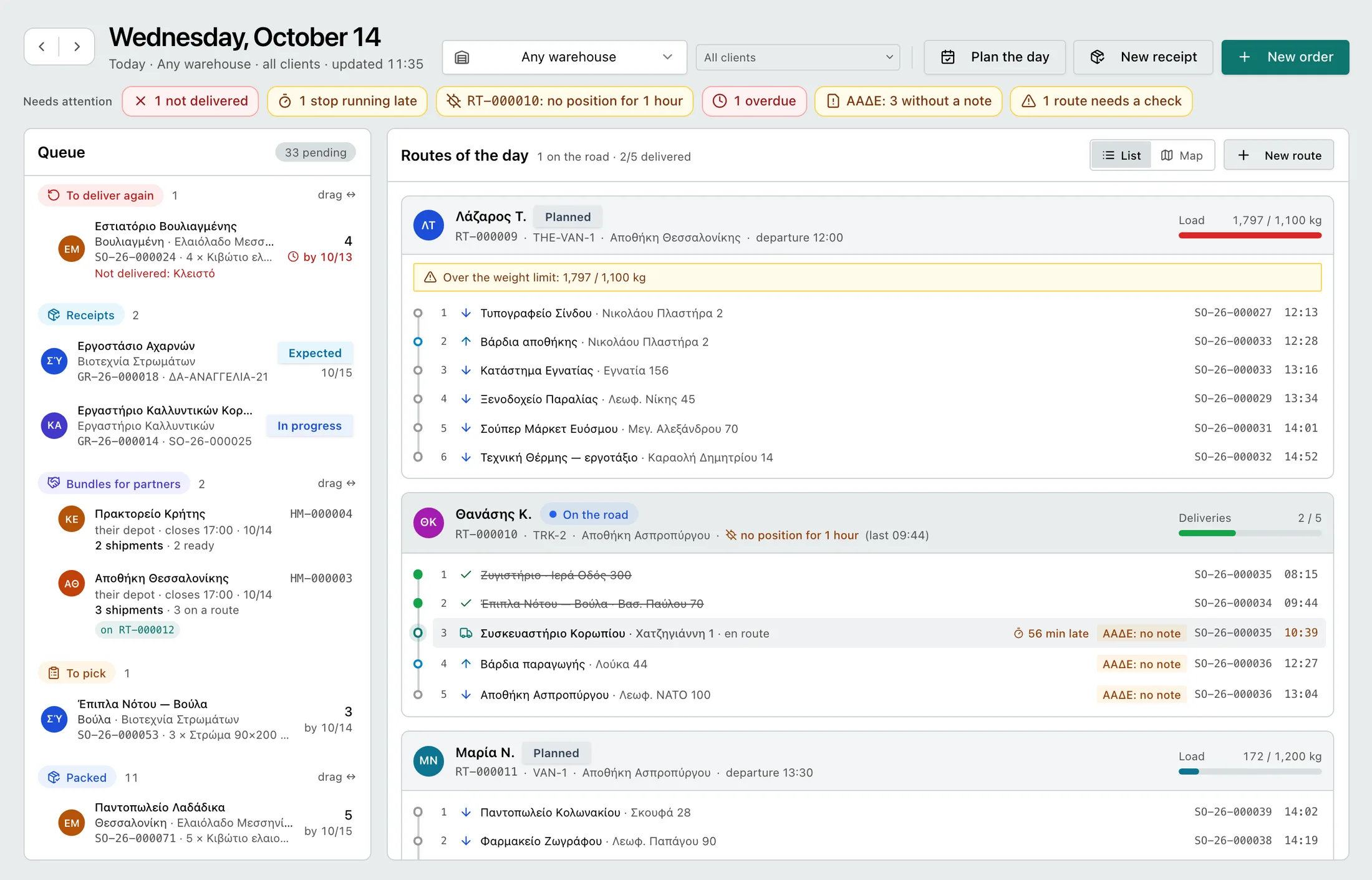Click the EM avatar of Εστιατόριο Βουλιαγμένης
Screen dimensions: 1372x880
[x=72, y=249]
